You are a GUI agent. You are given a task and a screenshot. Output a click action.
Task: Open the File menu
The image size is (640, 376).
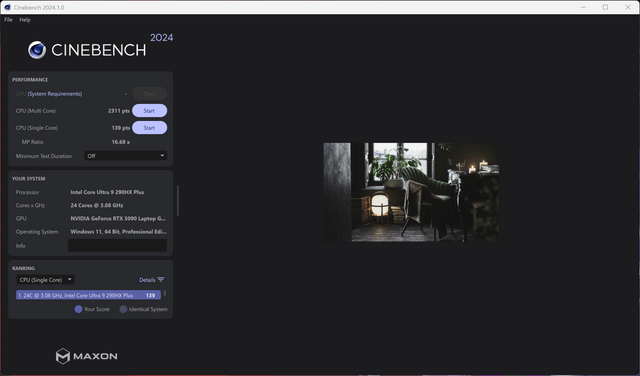point(8,20)
